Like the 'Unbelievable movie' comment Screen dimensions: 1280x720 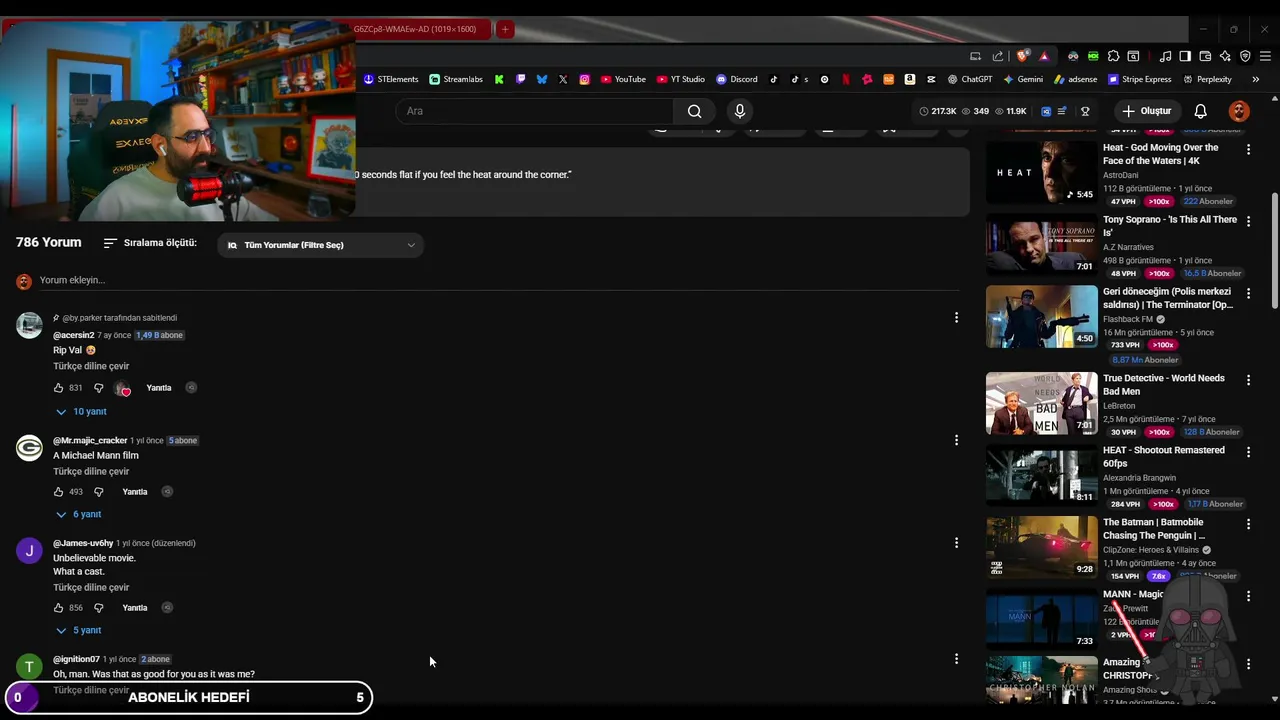pyautogui.click(x=58, y=608)
